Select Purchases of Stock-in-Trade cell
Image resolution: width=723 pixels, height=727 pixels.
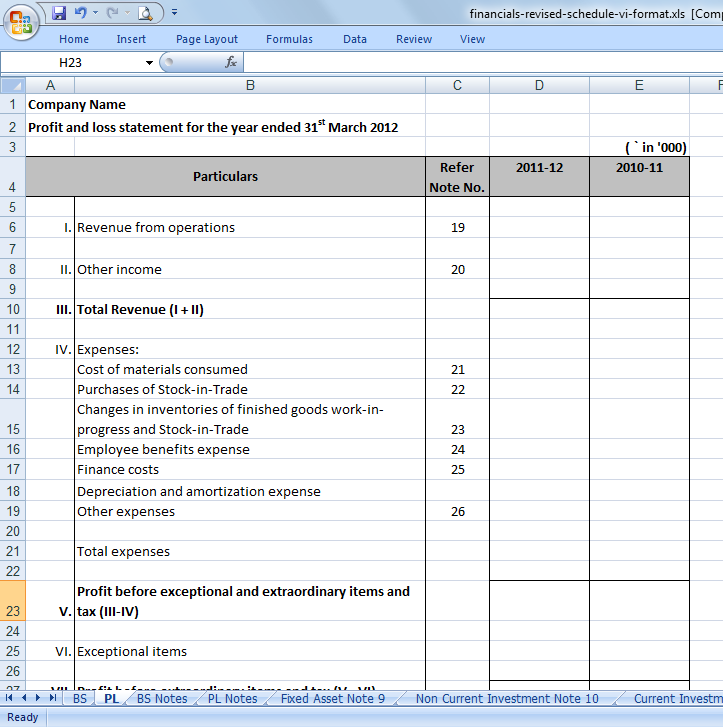click(250, 389)
